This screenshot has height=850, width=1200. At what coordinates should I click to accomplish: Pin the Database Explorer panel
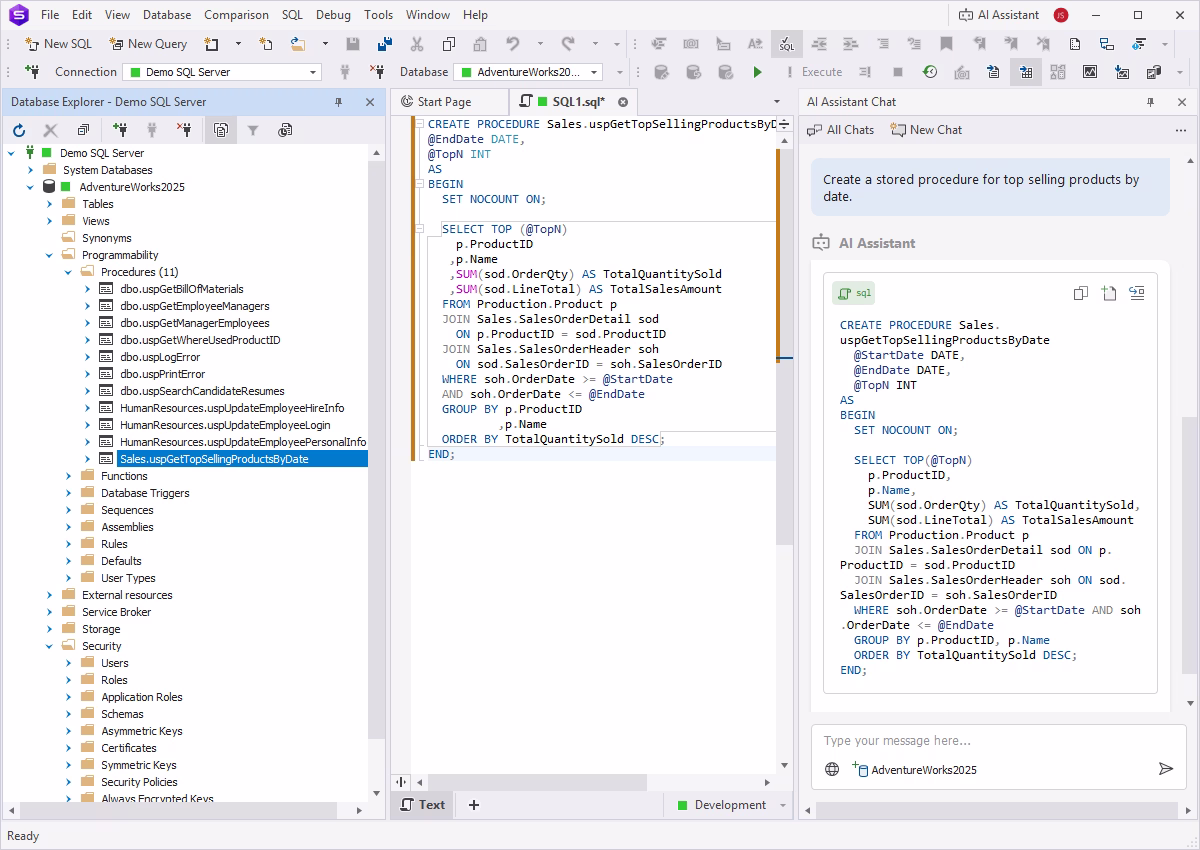(338, 102)
